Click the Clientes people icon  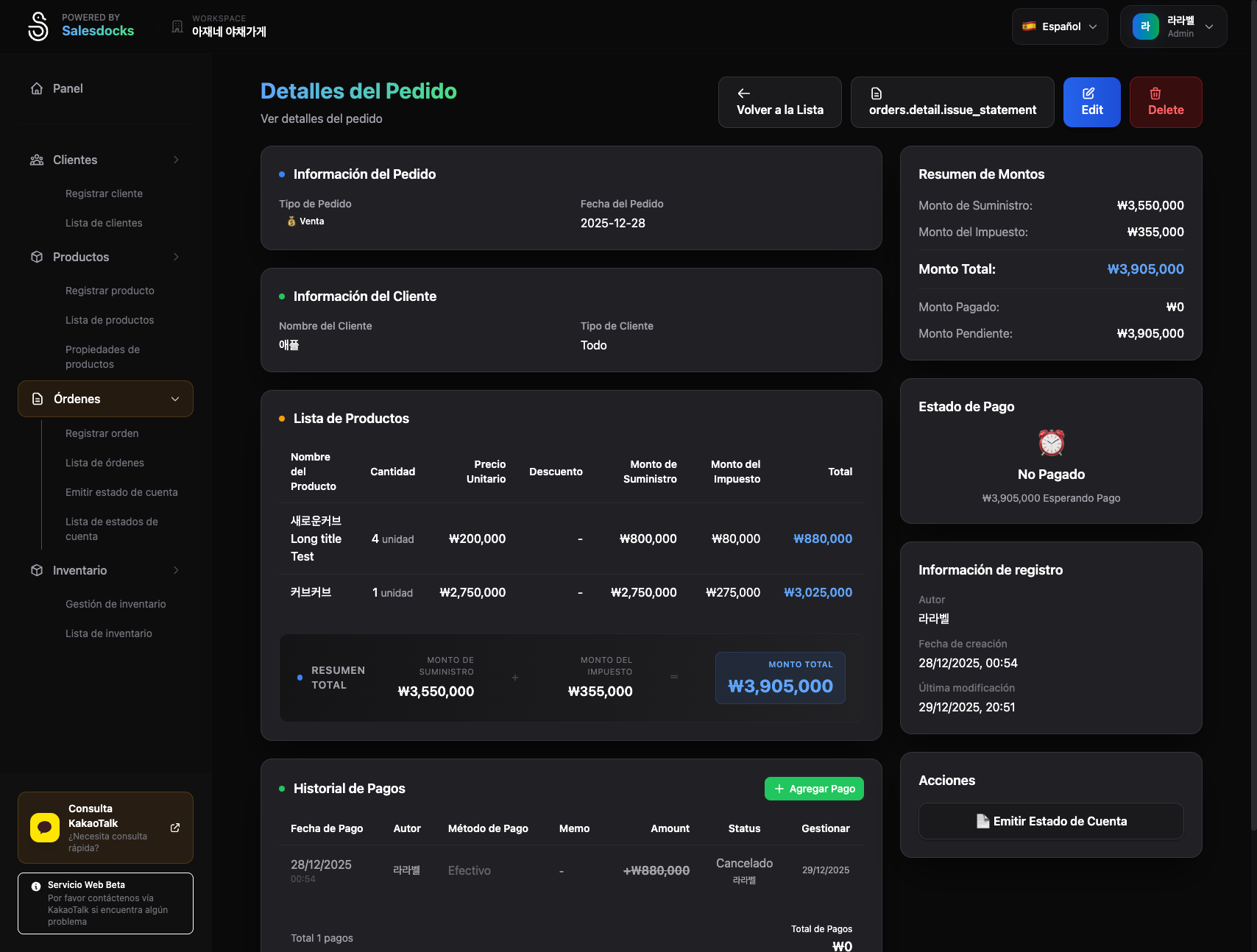point(37,160)
